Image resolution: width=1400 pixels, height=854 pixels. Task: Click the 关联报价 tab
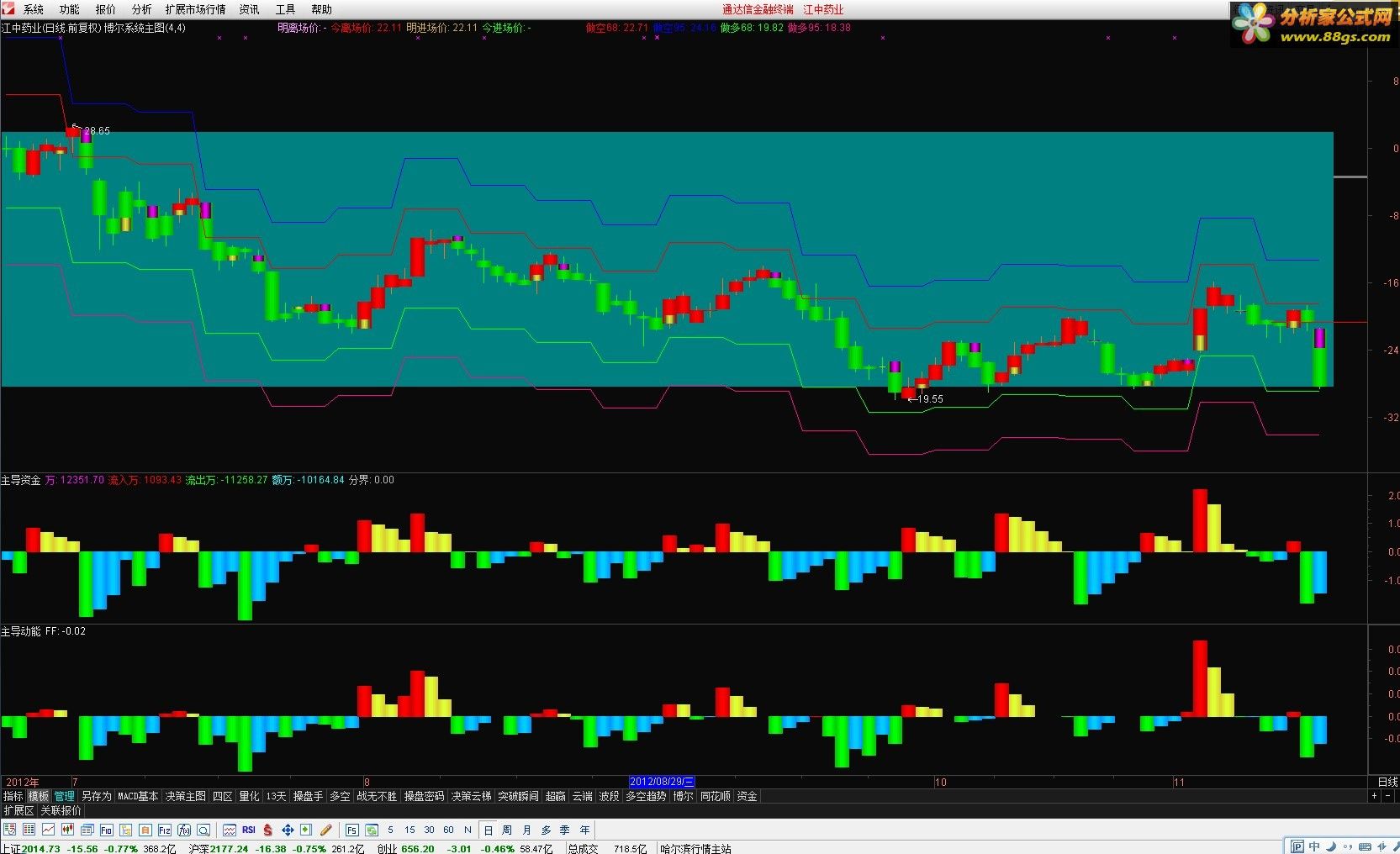point(61,810)
